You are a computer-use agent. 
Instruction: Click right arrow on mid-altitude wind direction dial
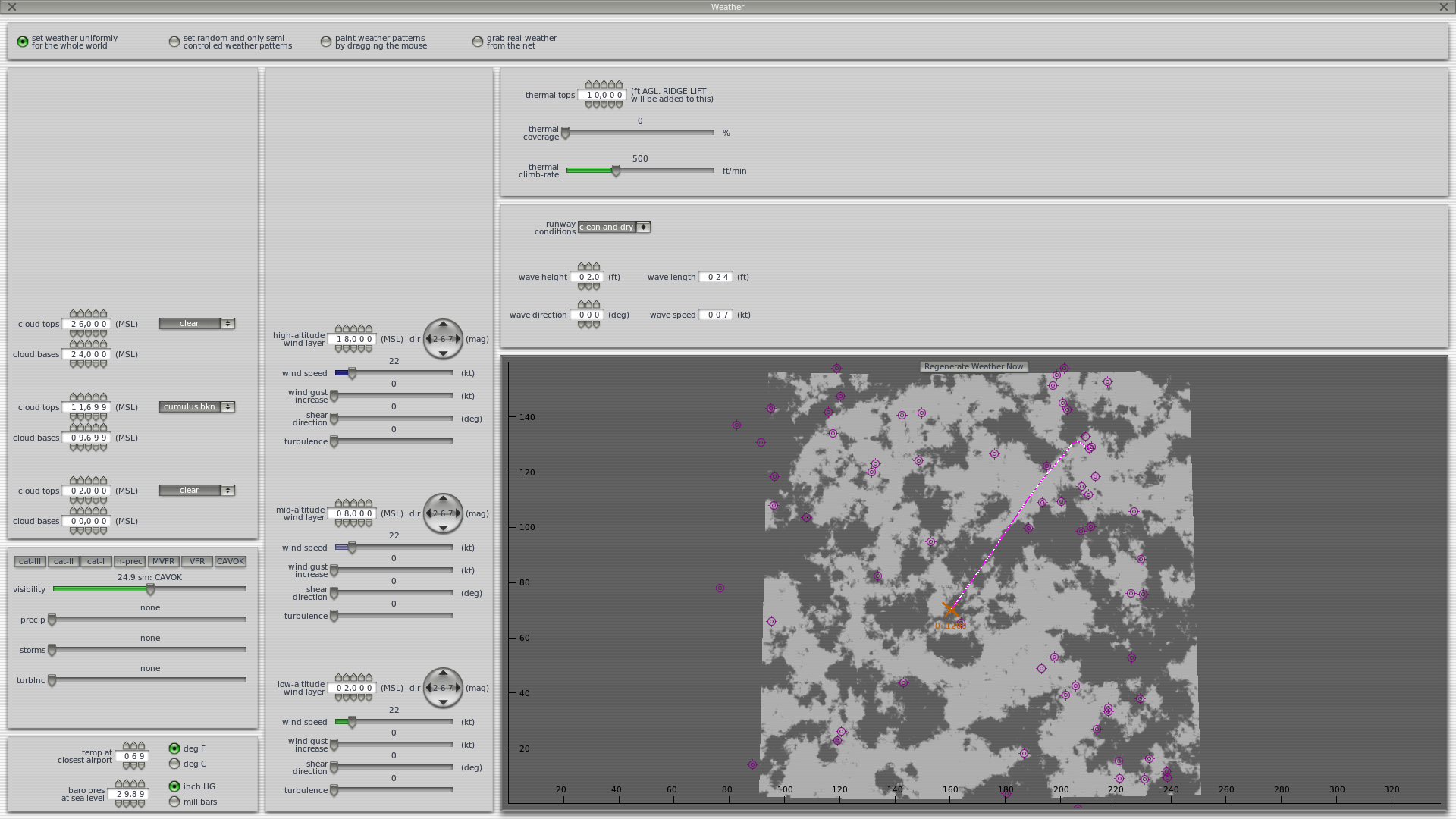click(458, 513)
